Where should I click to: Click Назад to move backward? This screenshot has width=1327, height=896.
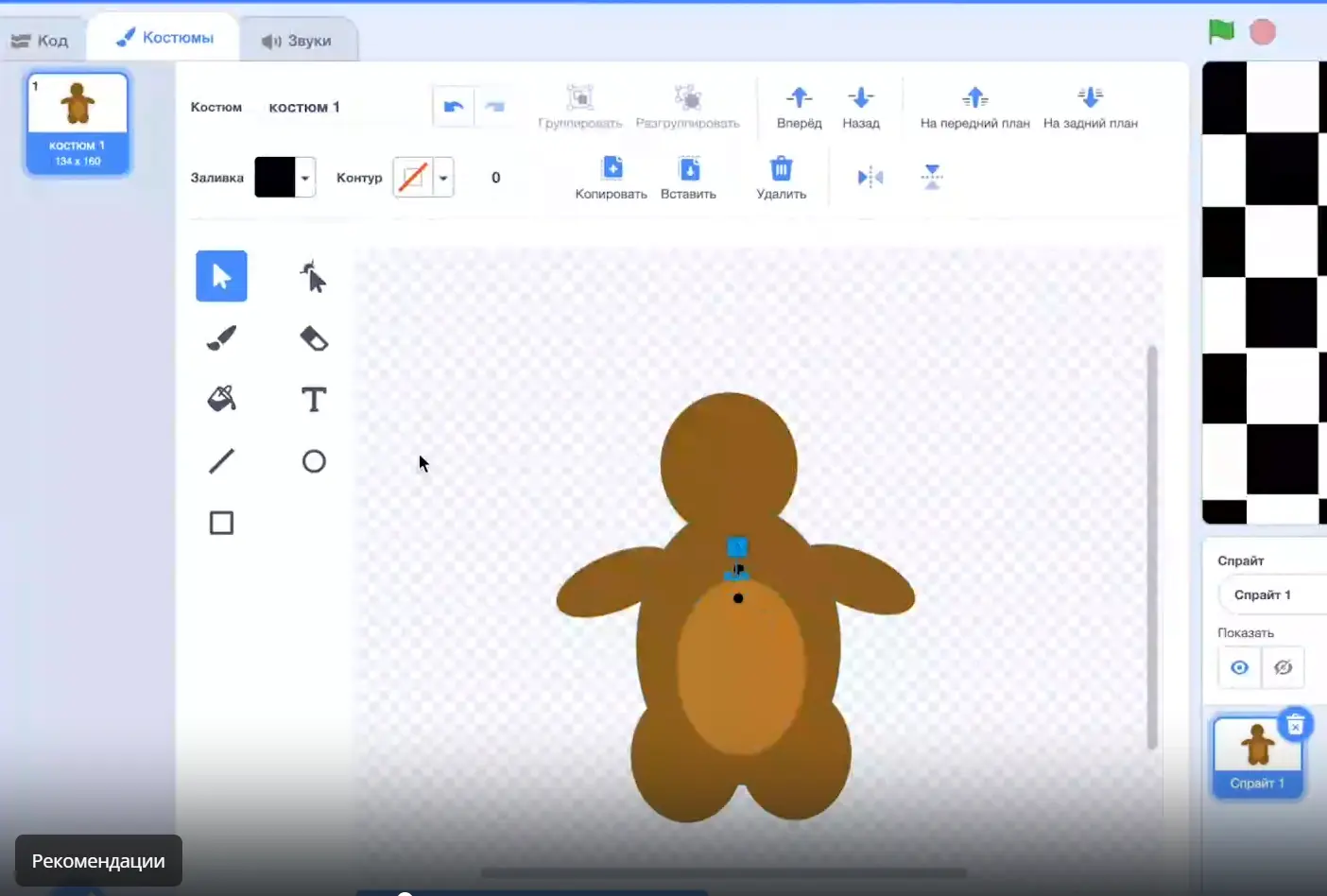pos(861,108)
